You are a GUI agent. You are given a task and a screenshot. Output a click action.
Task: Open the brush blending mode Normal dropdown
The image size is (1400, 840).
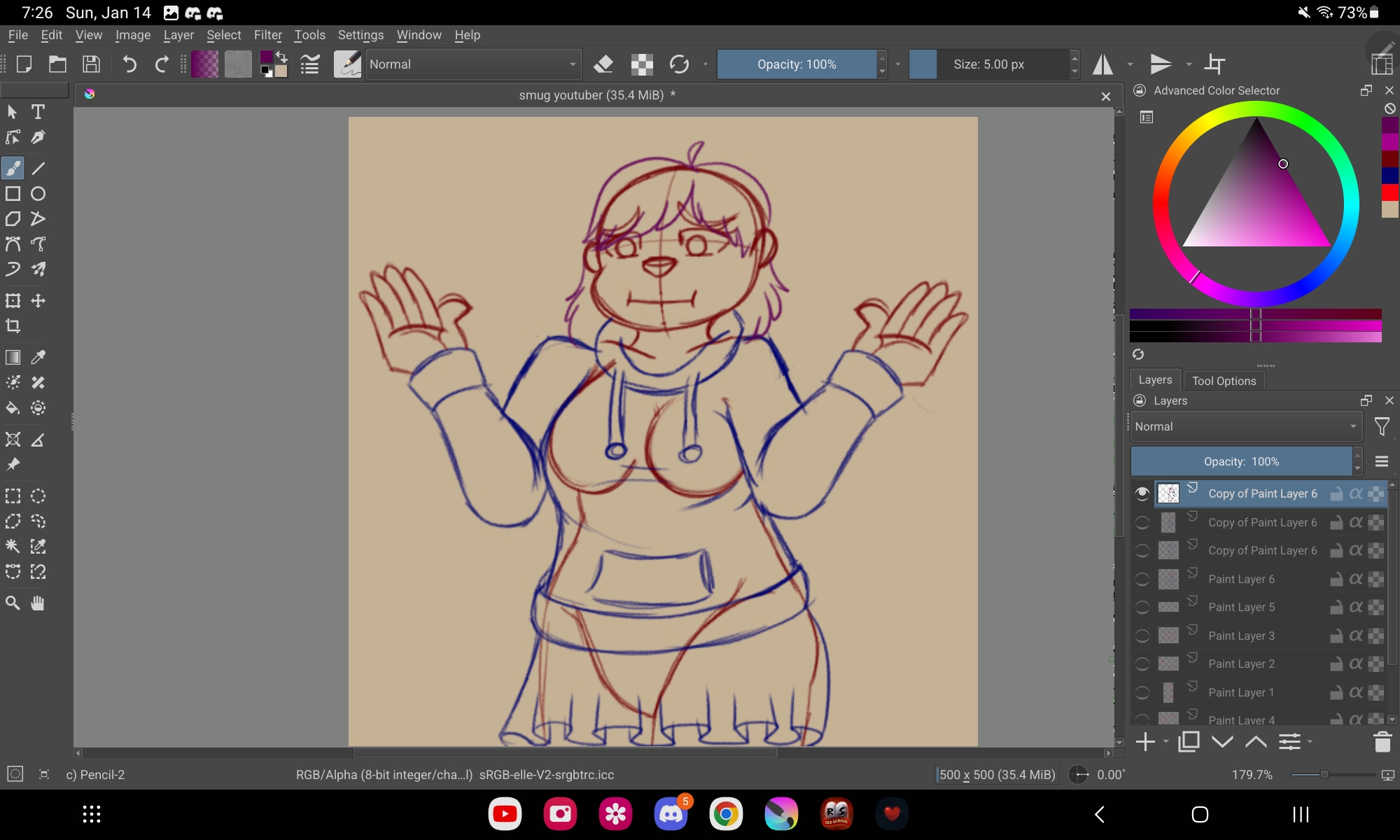tap(473, 64)
